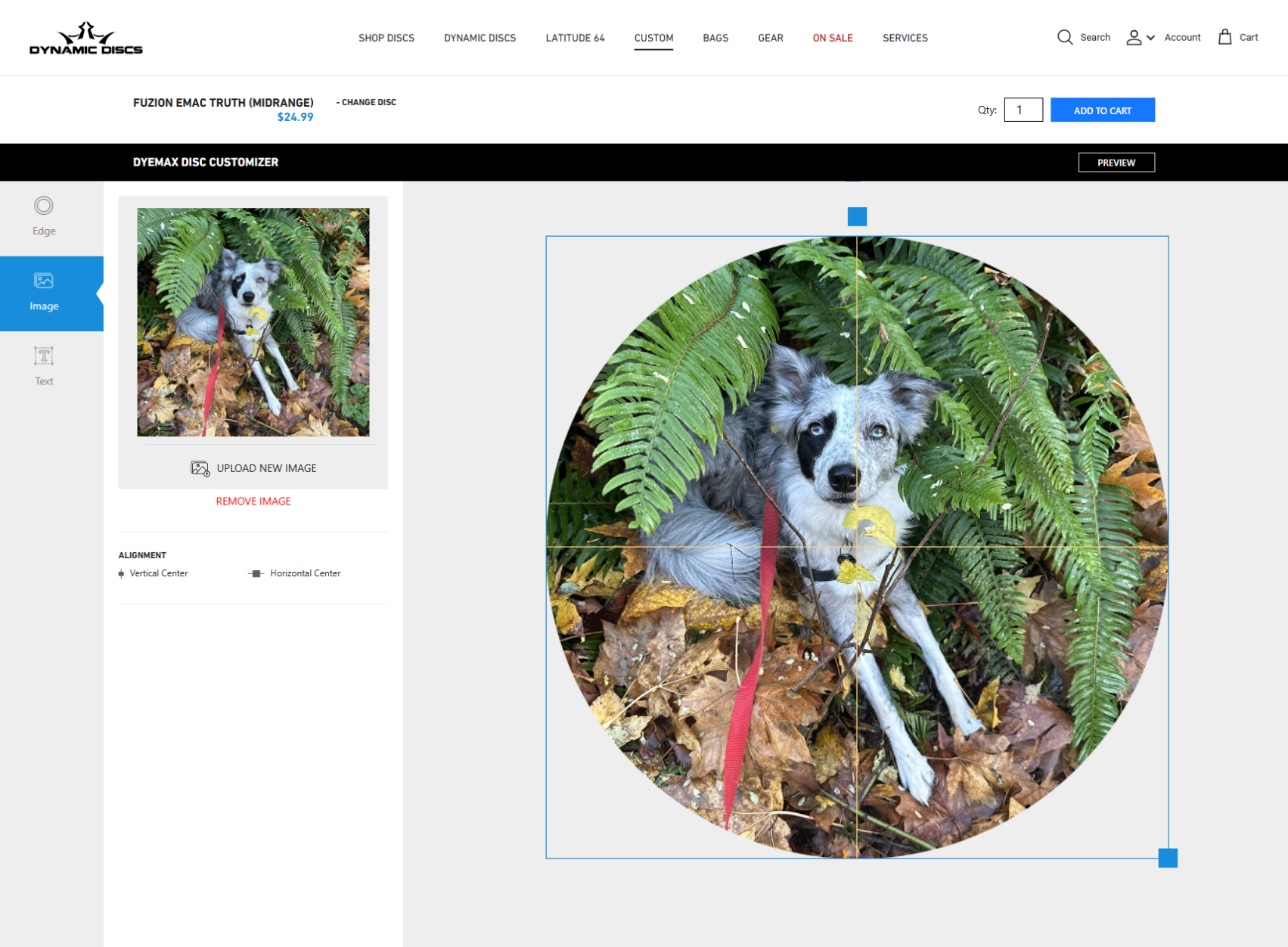
Task: Open the Bags menu
Action: (715, 38)
